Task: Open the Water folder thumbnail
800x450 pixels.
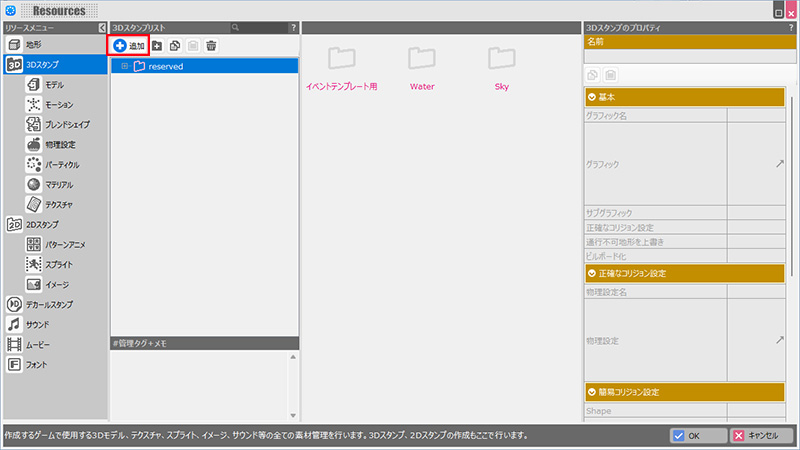Action: [x=422, y=69]
